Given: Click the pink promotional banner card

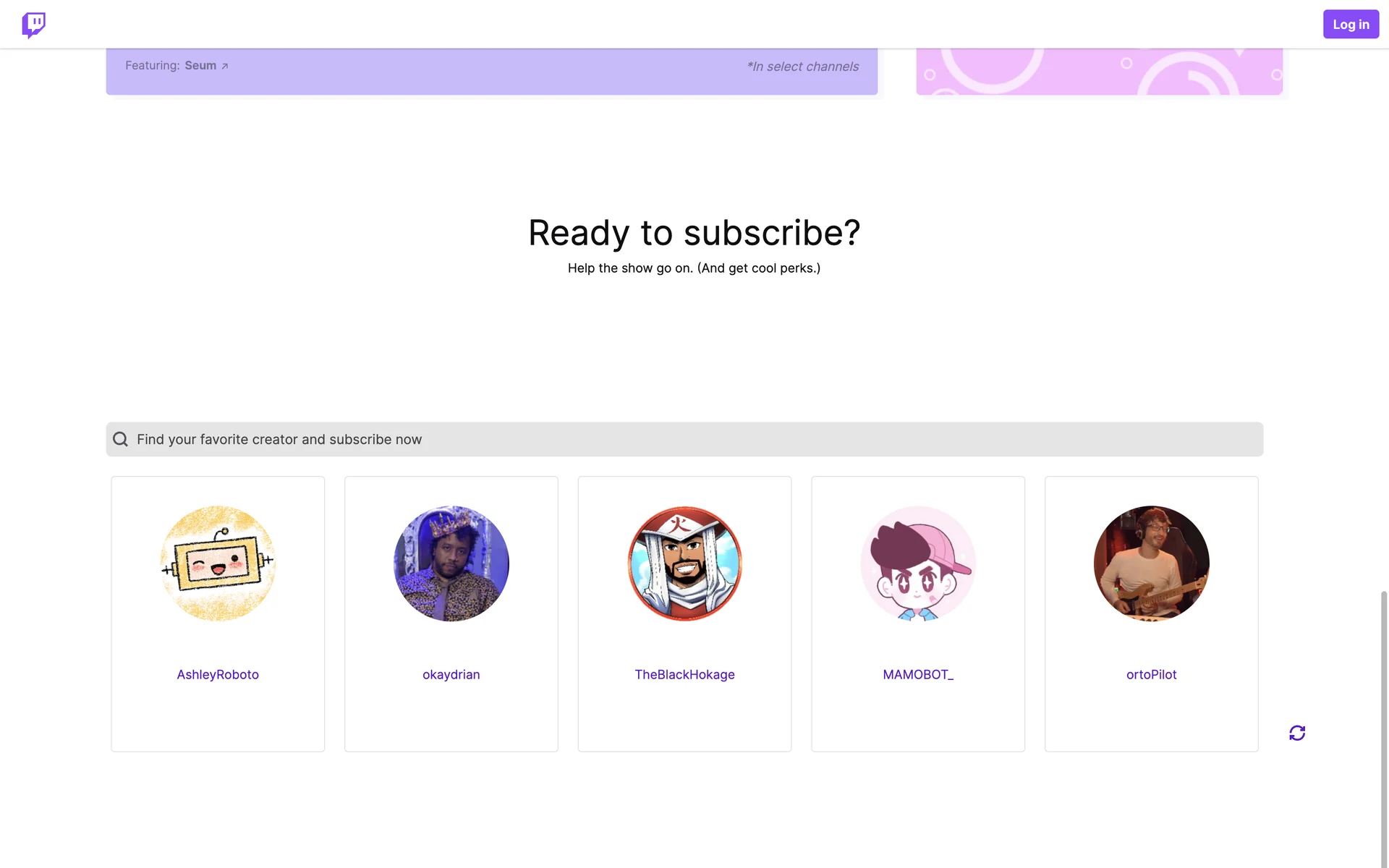Looking at the screenshot, I should point(1099,72).
